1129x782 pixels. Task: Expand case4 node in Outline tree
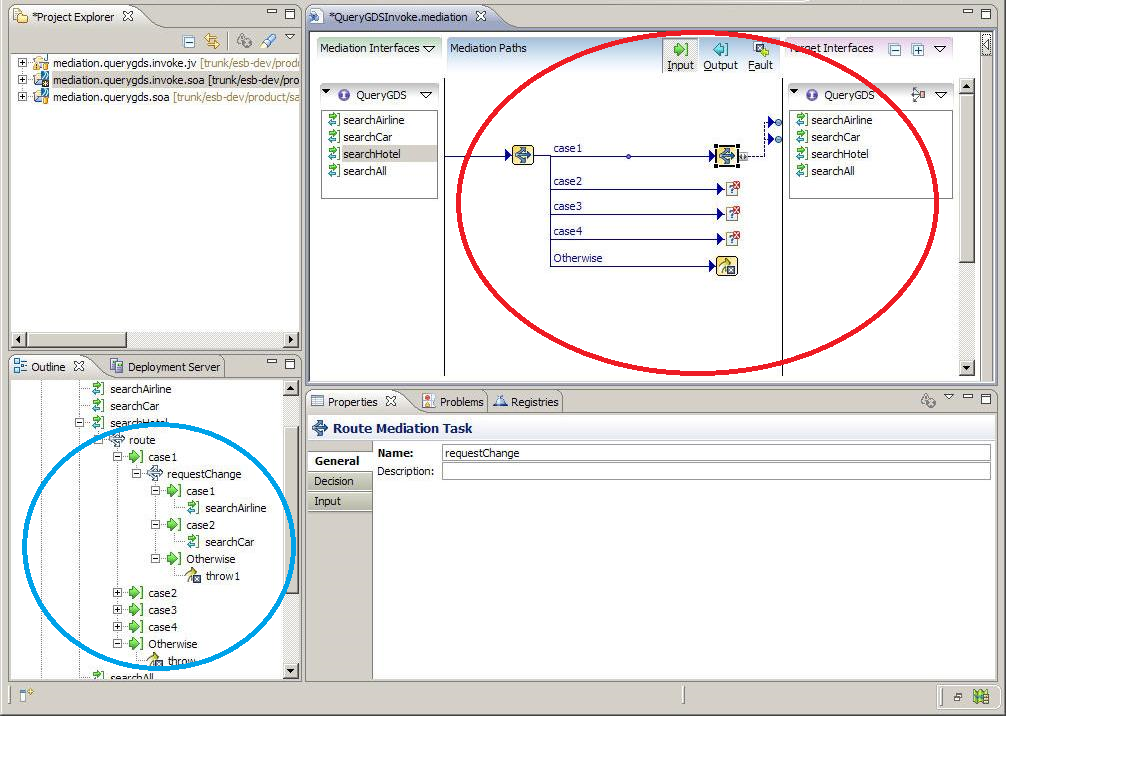pyautogui.click(x=117, y=626)
